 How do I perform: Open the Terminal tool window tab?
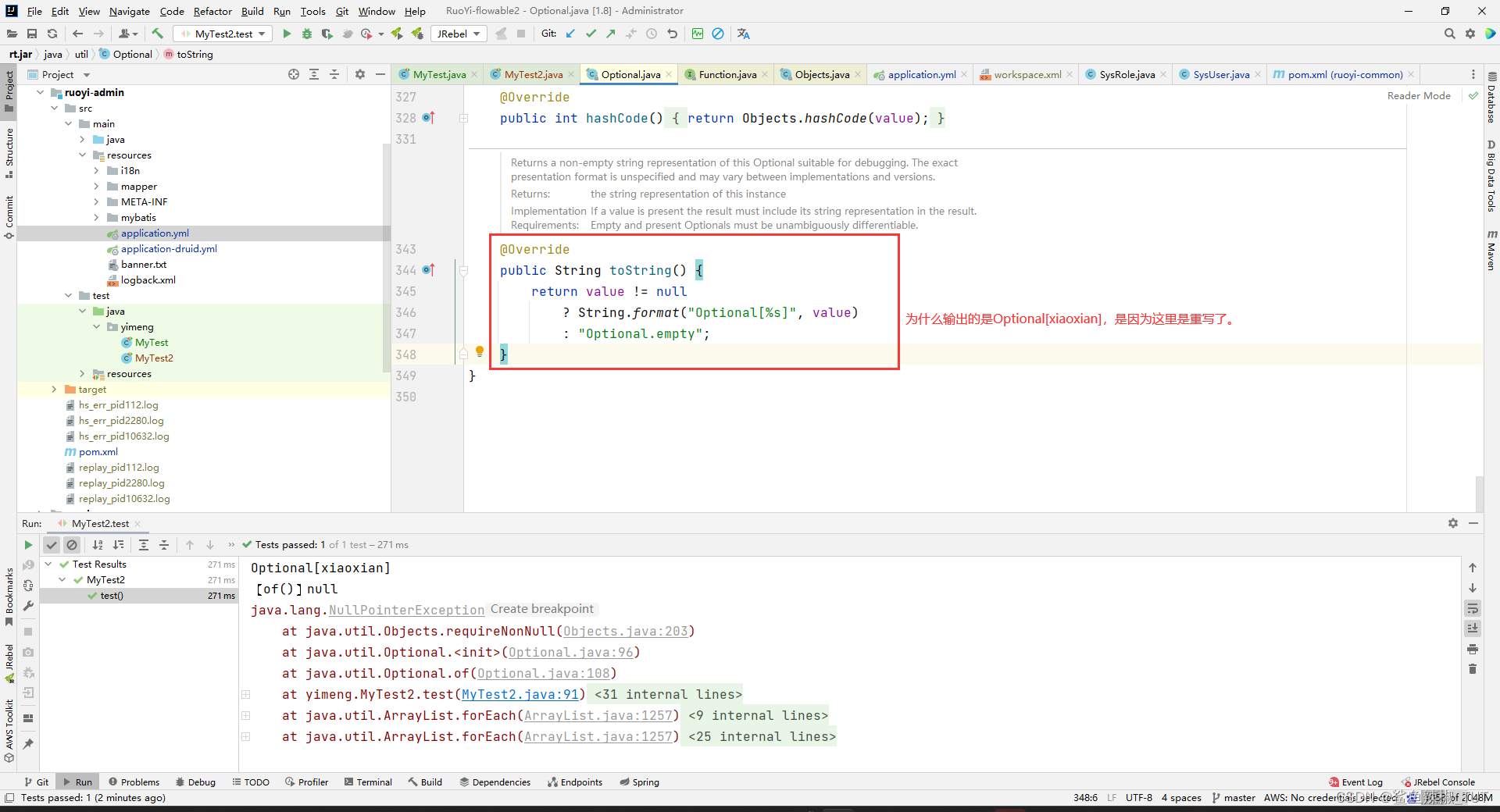[368, 782]
